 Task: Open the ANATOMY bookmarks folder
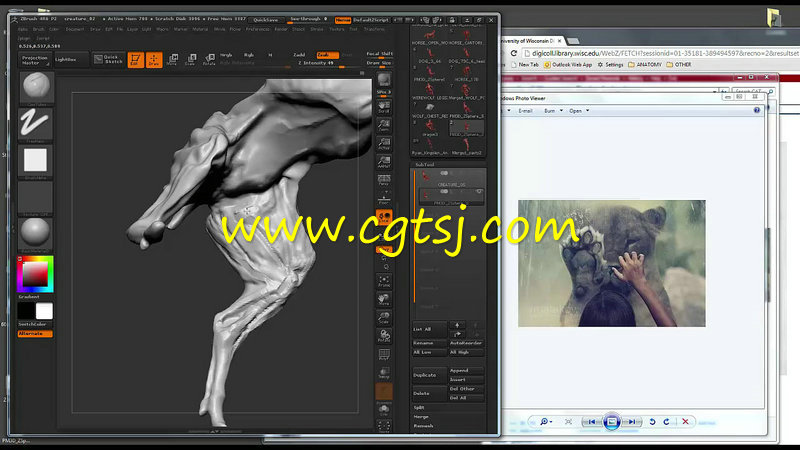[x=645, y=65]
